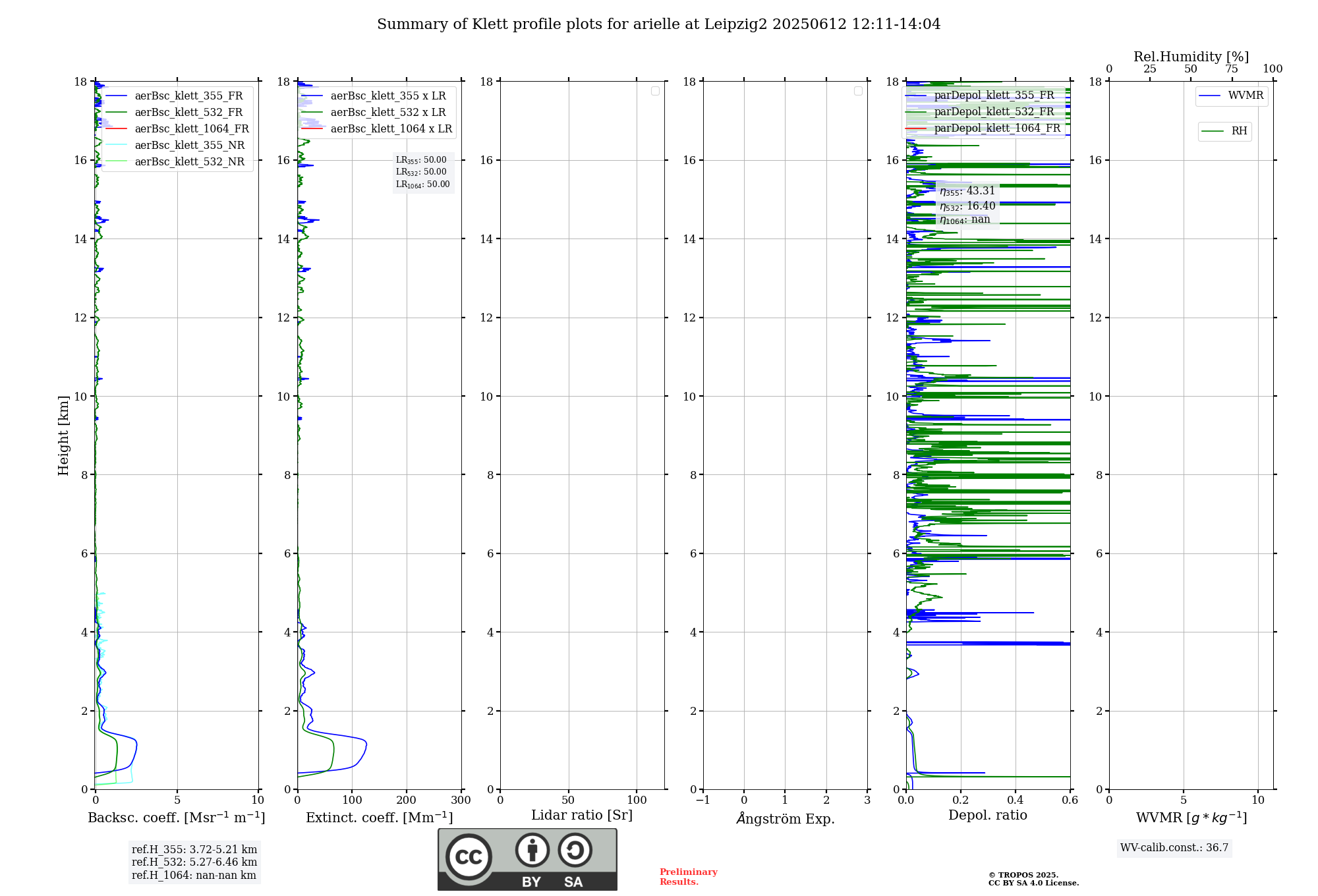The width and height of the screenshot is (1318, 896).
Task: Click the blue extinction curve peak near 1 km
Action: point(366,744)
